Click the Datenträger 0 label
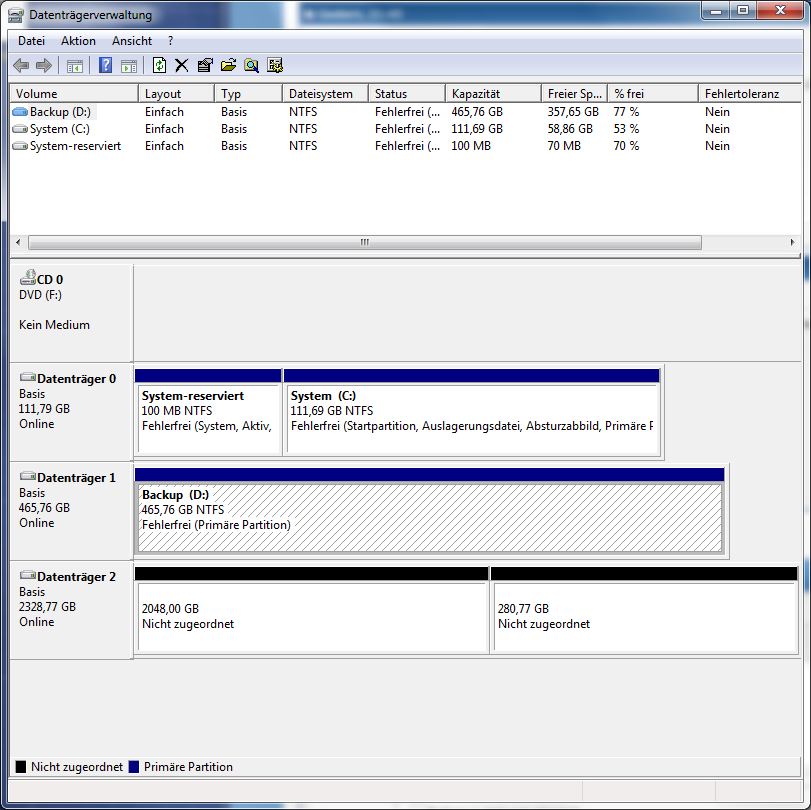 77,379
